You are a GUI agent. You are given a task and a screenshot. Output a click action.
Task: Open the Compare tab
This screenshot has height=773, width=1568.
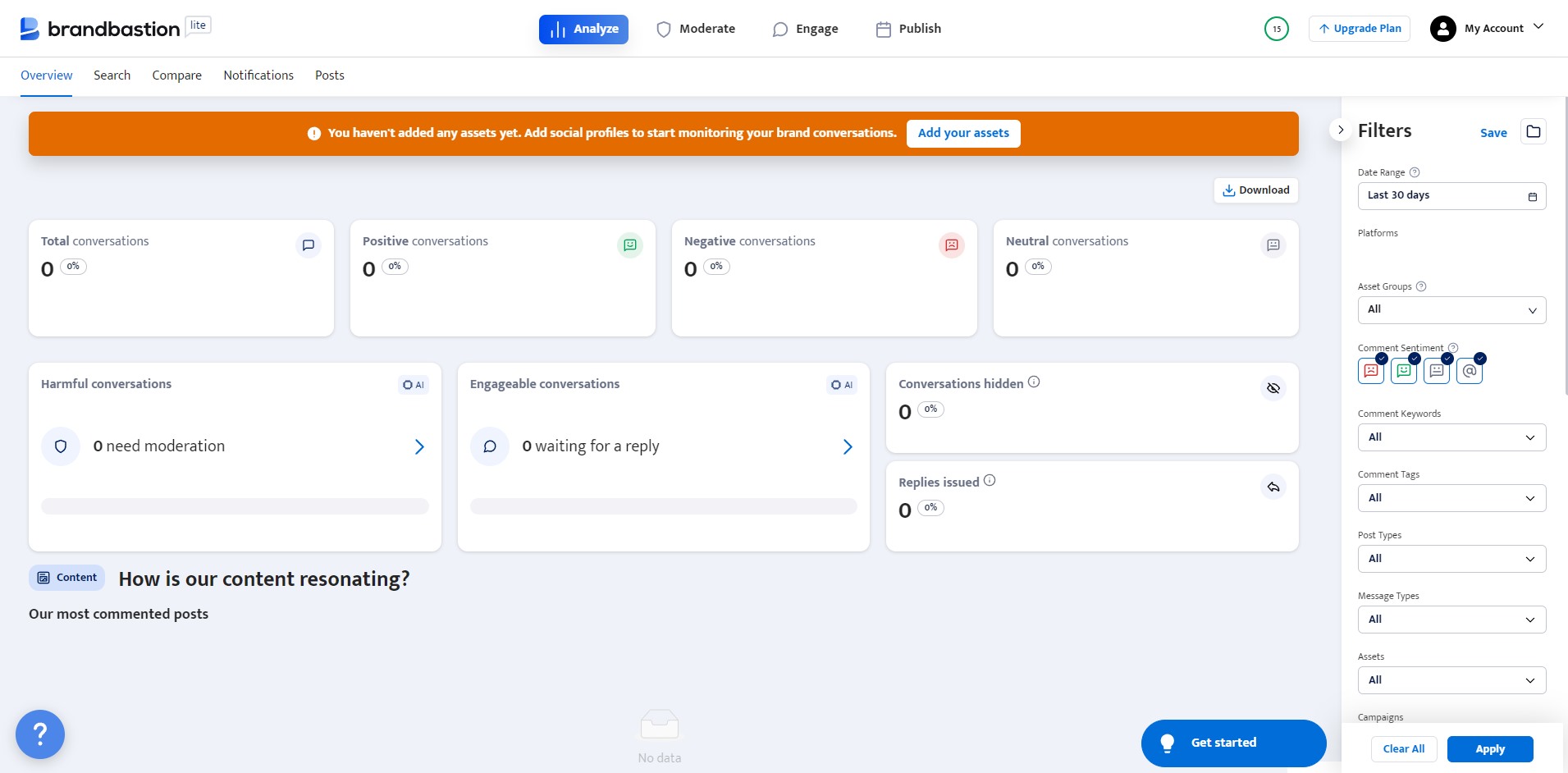point(176,75)
